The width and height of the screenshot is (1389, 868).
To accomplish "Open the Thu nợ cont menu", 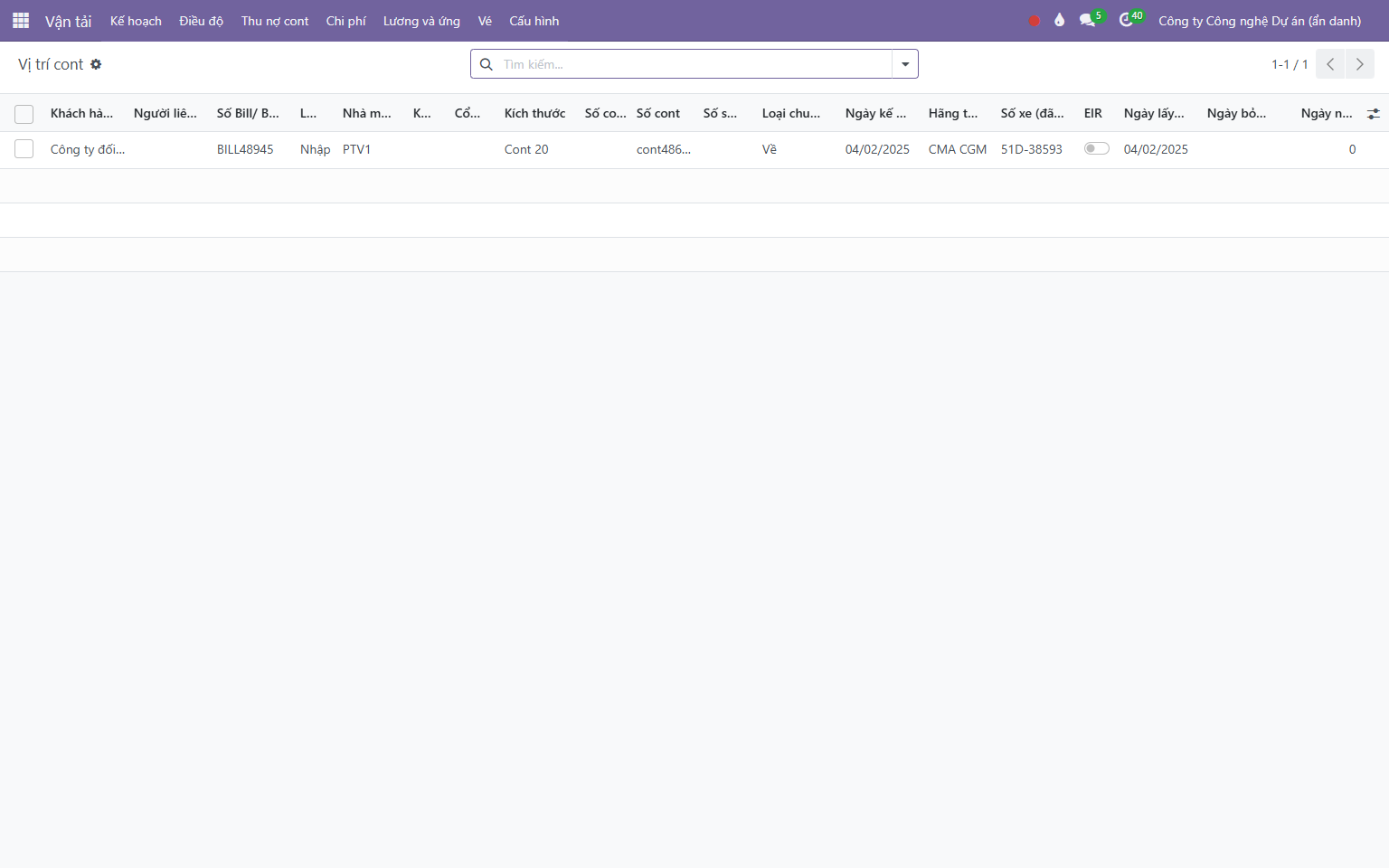I will pos(275,21).
